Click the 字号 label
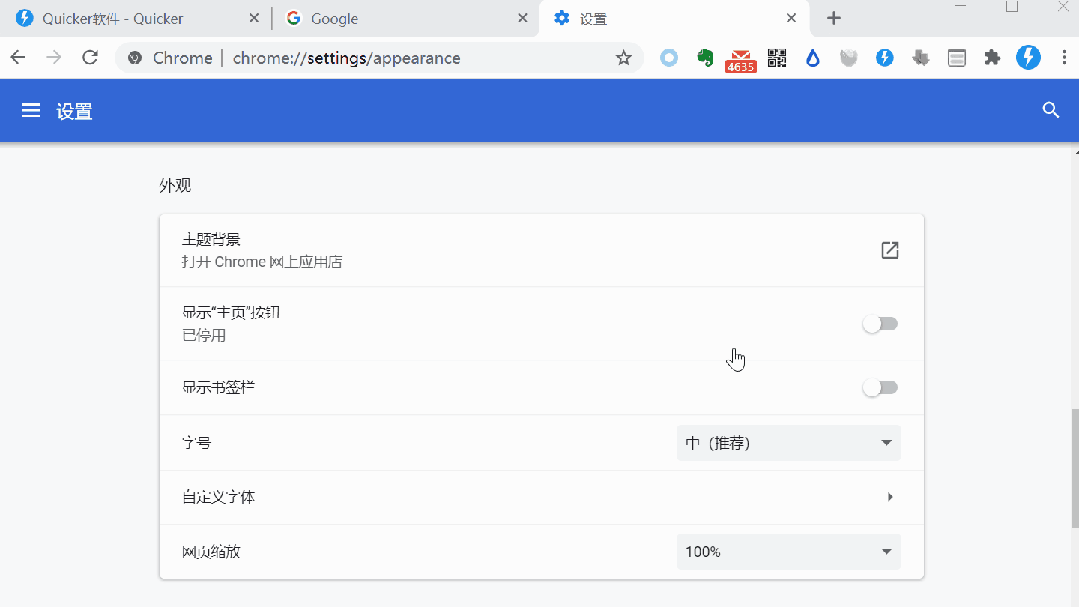 point(196,443)
